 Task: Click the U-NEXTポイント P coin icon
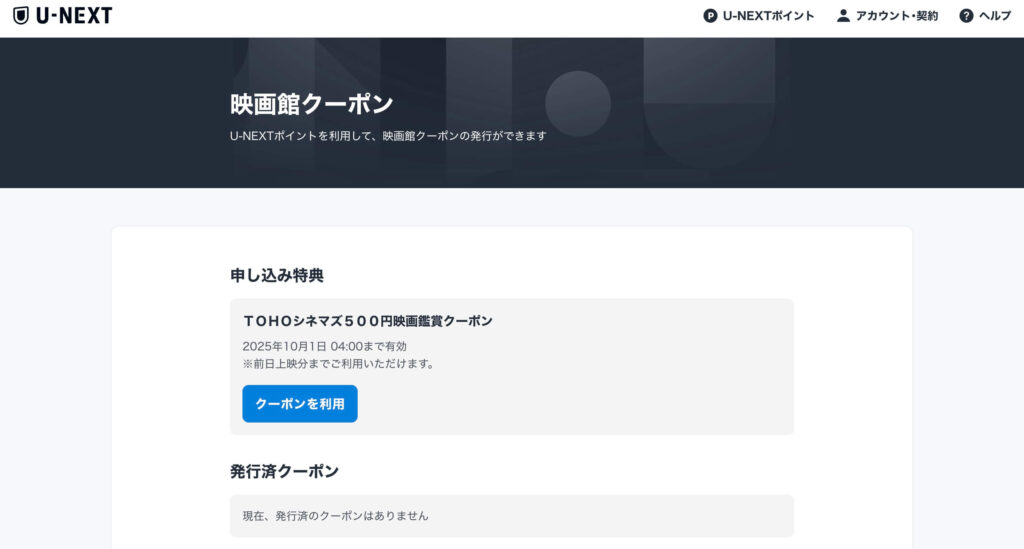click(710, 16)
